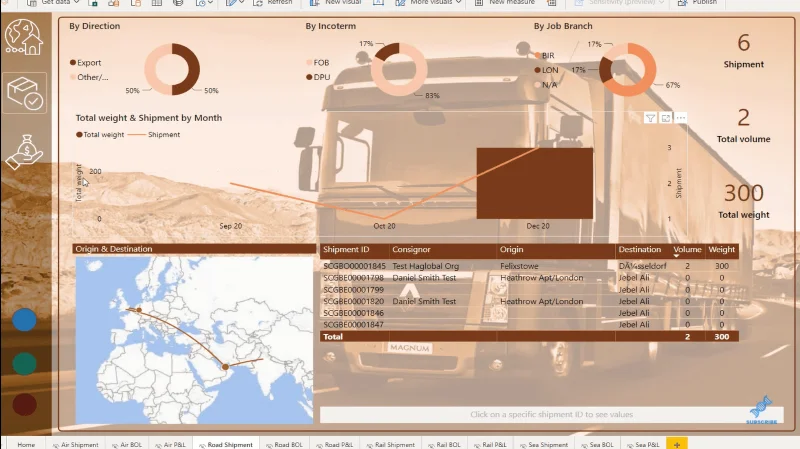Click the Publish button
The width and height of the screenshot is (800, 449).
pos(697,3)
